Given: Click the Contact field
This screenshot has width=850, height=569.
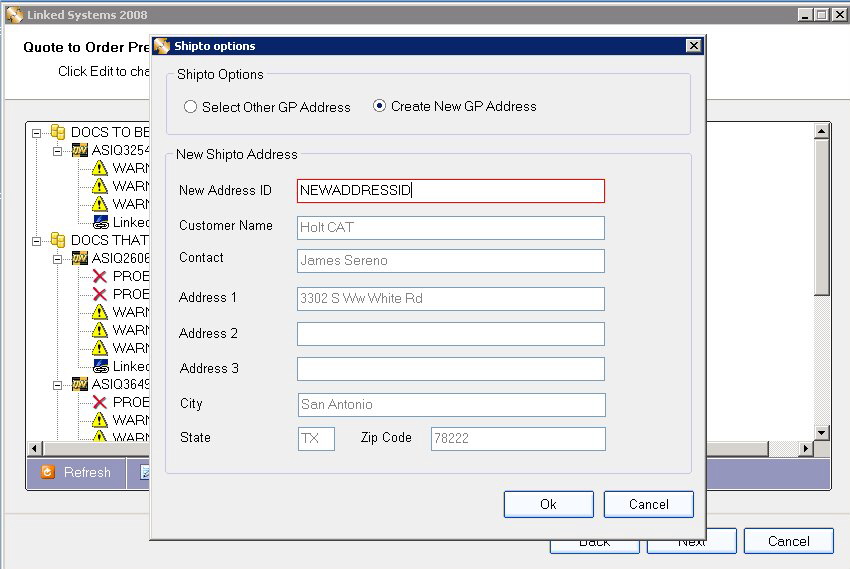Looking at the screenshot, I should tap(451, 261).
